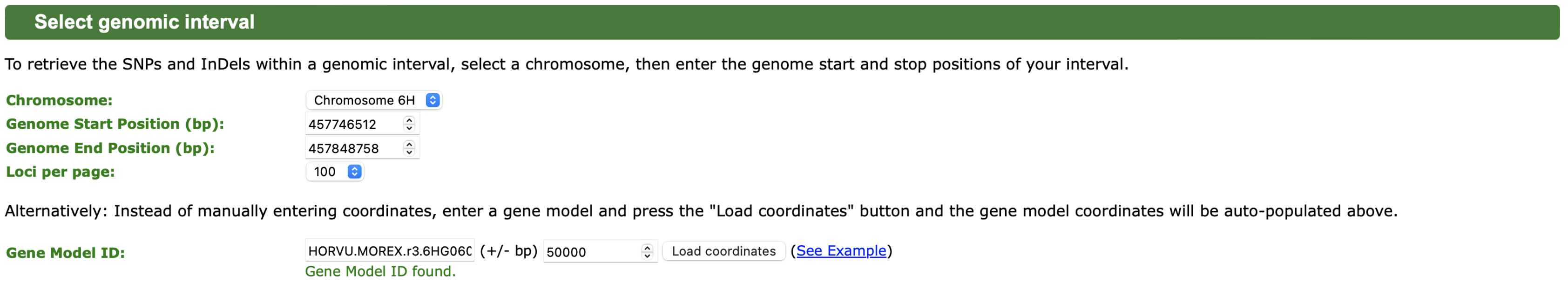Click the Genome Start Position (bp) label

point(115,124)
